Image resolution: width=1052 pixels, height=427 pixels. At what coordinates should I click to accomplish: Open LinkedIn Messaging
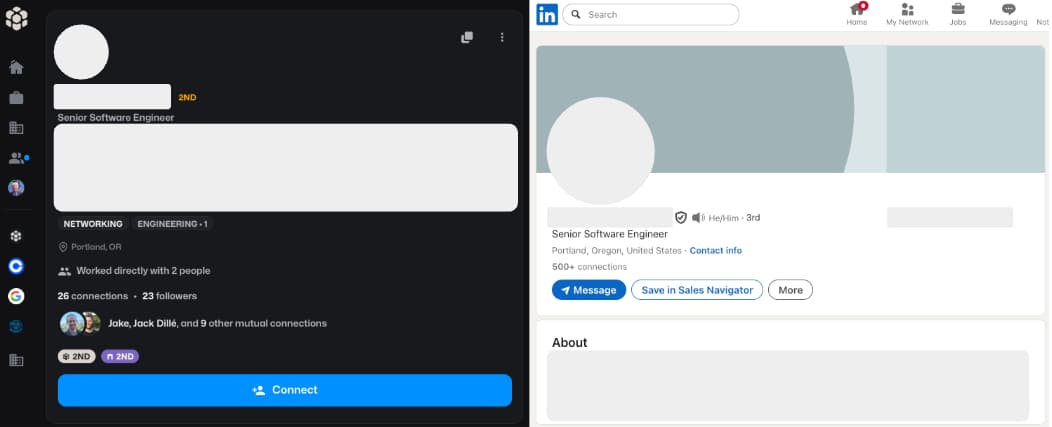[x=1008, y=14]
